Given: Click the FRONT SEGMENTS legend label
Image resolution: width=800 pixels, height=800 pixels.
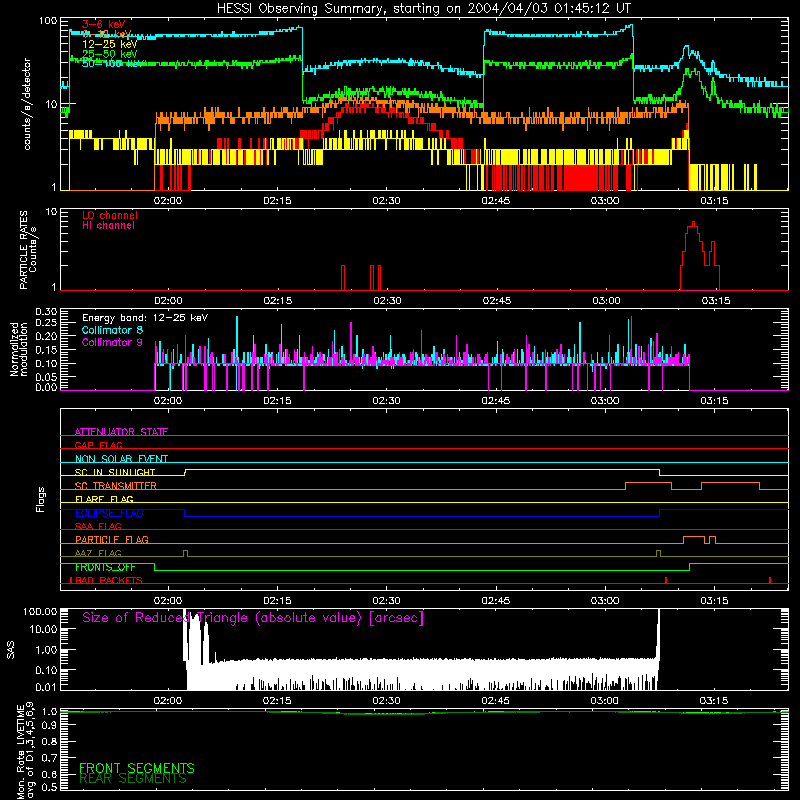Looking at the screenshot, I should [137, 768].
